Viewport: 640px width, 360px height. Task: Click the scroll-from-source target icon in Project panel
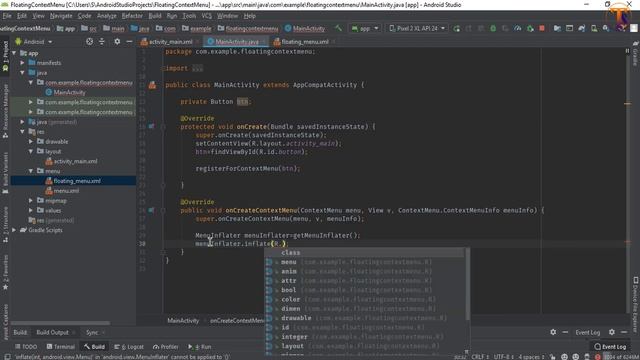pos(89,41)
